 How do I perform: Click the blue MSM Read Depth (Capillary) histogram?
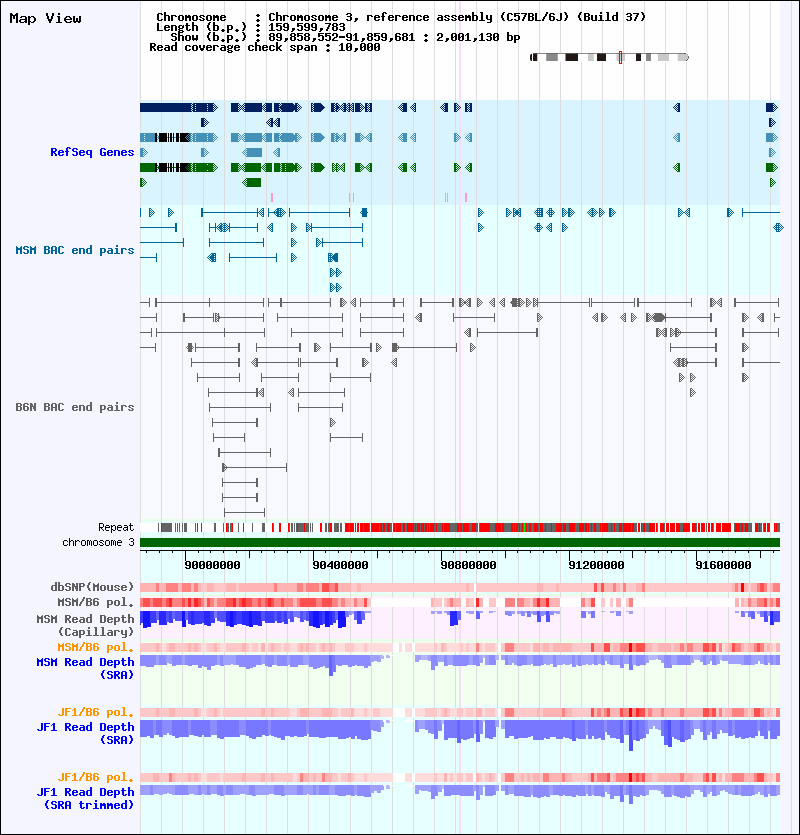click(x=460, y=619)
